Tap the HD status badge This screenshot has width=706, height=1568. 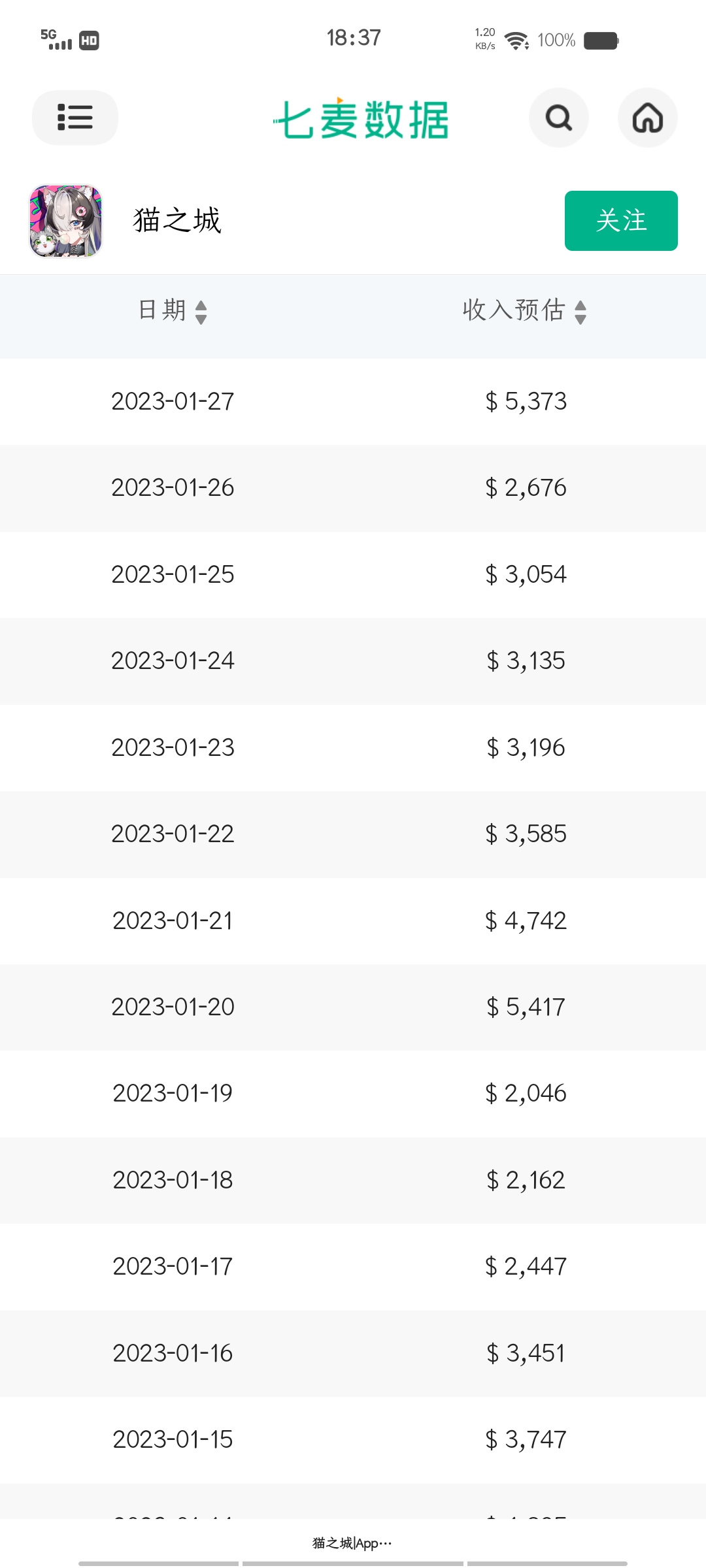[89, 41]
